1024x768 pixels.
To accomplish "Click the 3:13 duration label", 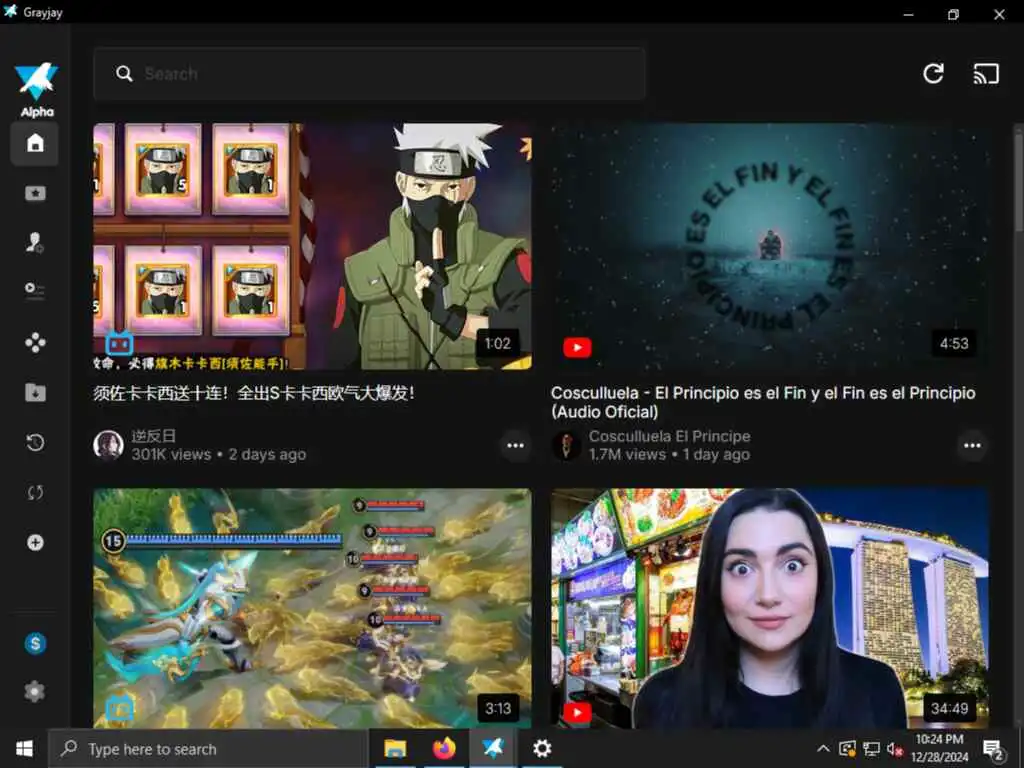I will click(x=498, y=709).
